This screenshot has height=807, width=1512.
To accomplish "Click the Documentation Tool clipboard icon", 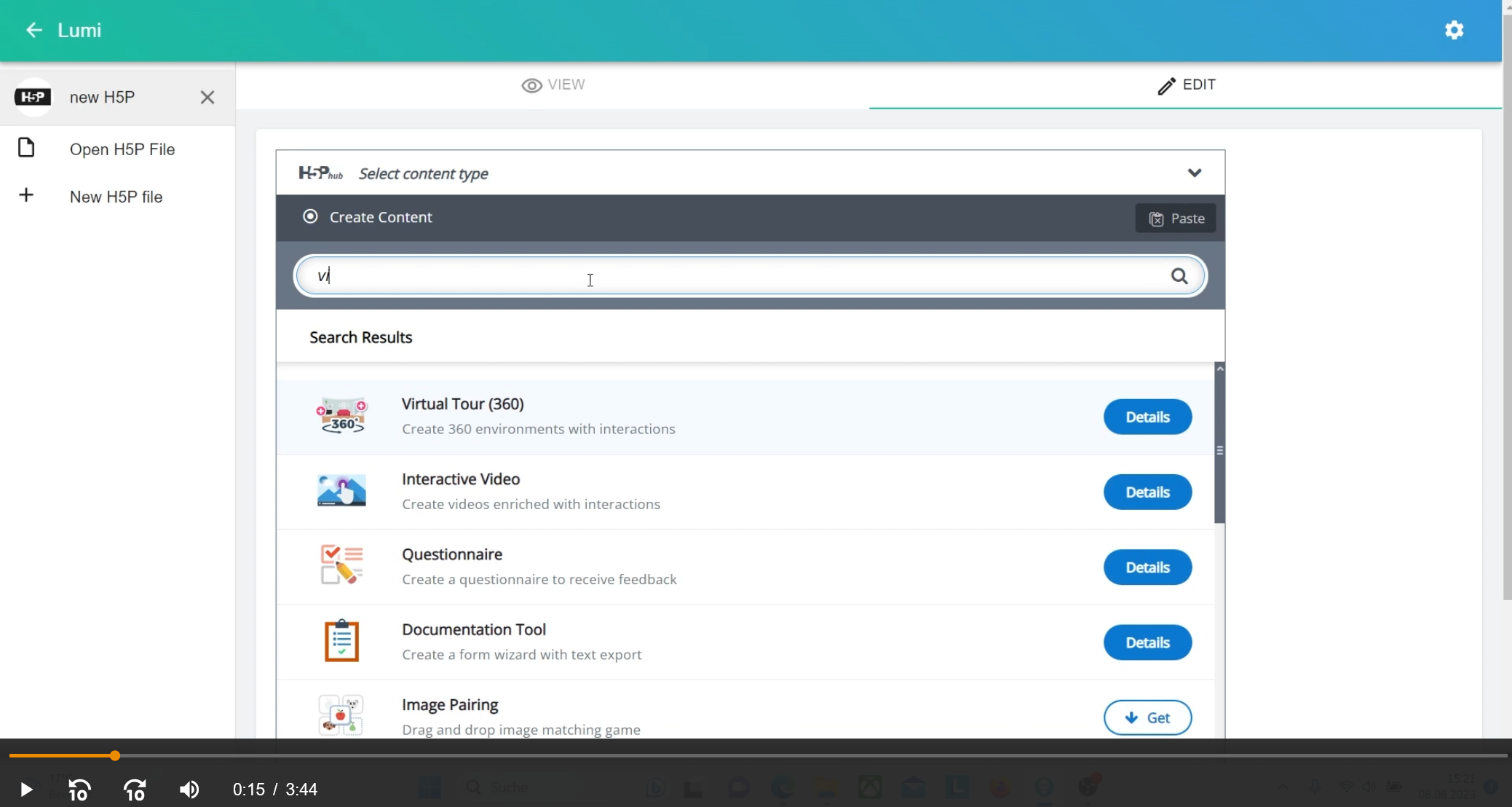I will point(341,641).
